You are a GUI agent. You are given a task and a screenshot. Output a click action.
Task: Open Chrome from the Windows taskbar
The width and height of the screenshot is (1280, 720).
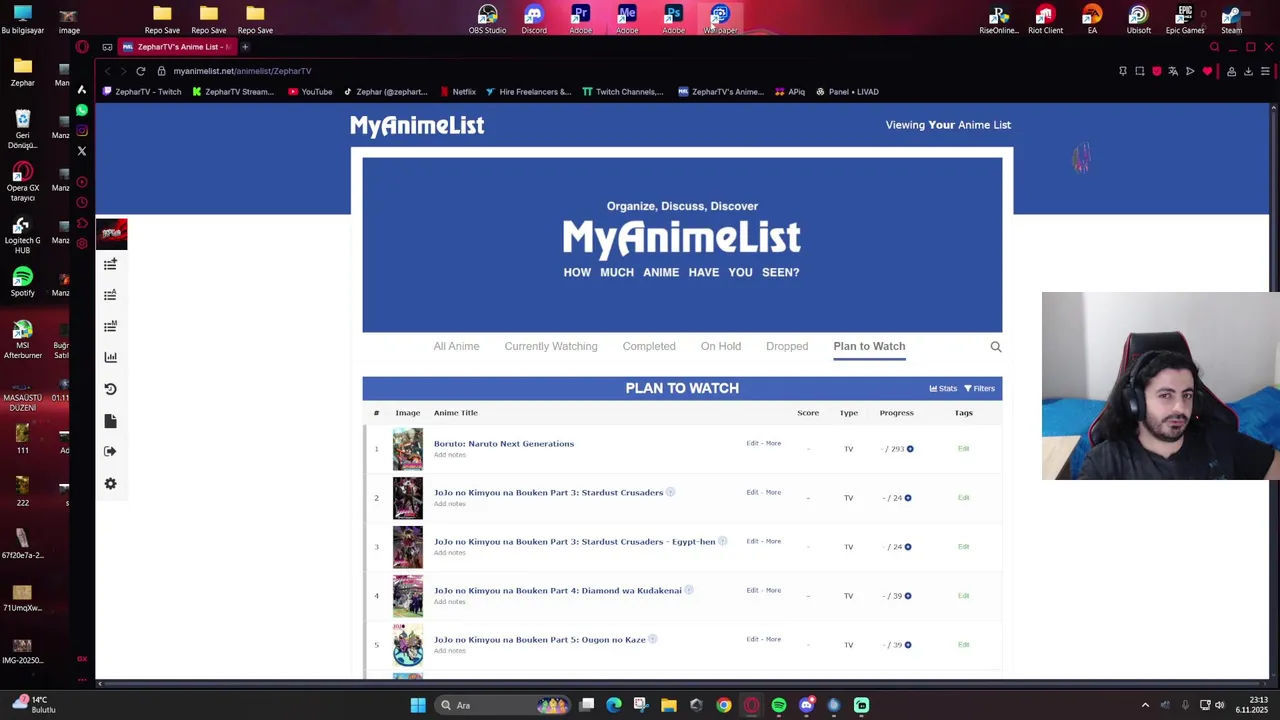(724, 705)
